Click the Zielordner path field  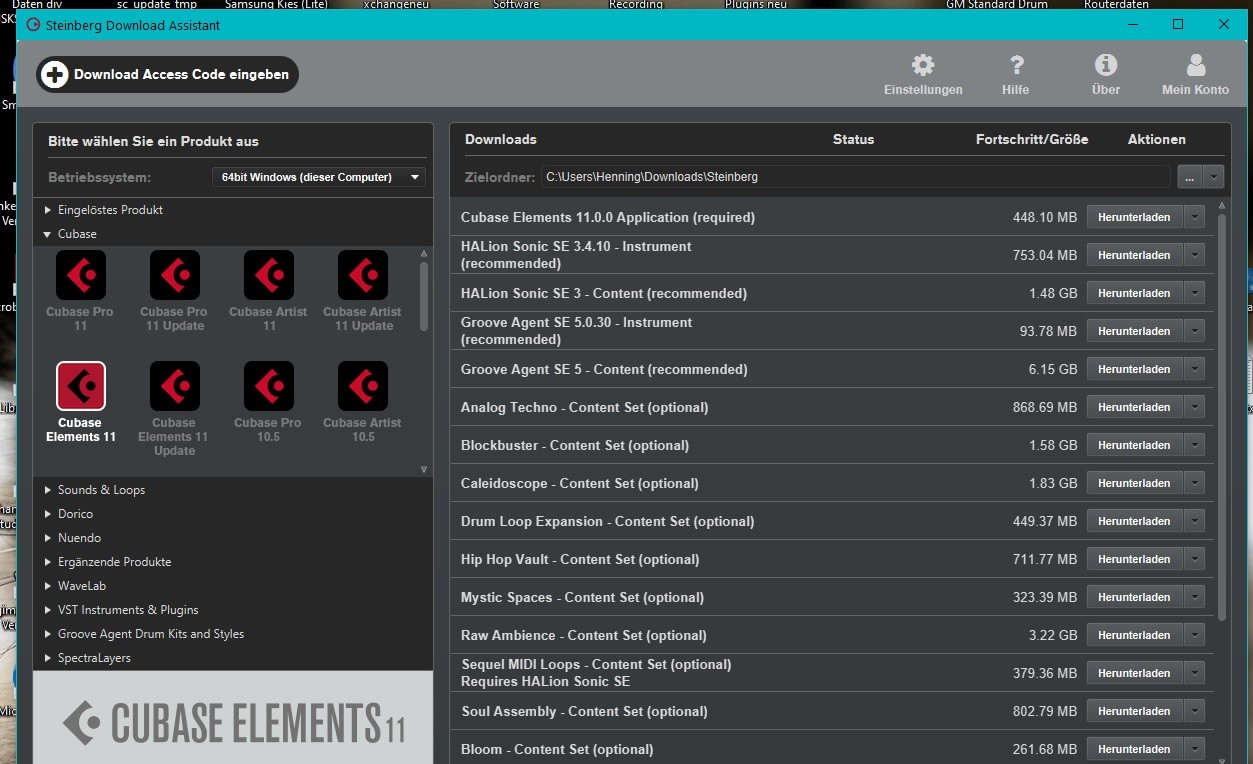[x=856, y=177]
